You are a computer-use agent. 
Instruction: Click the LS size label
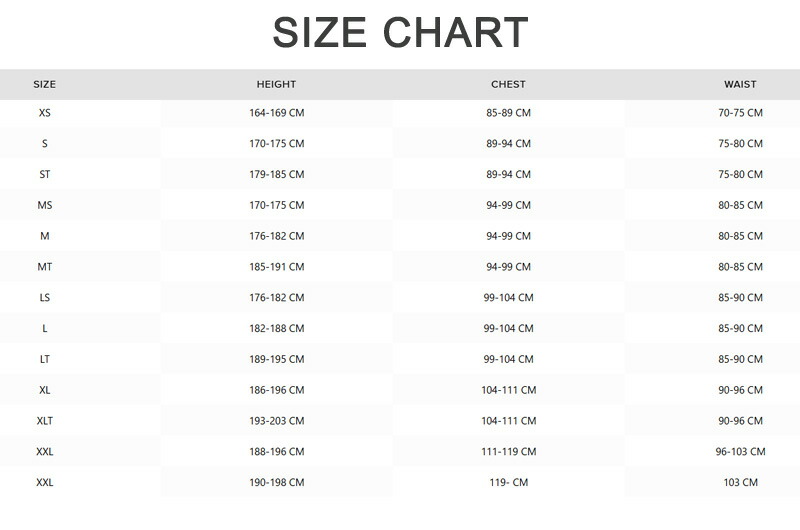[44, 298]
